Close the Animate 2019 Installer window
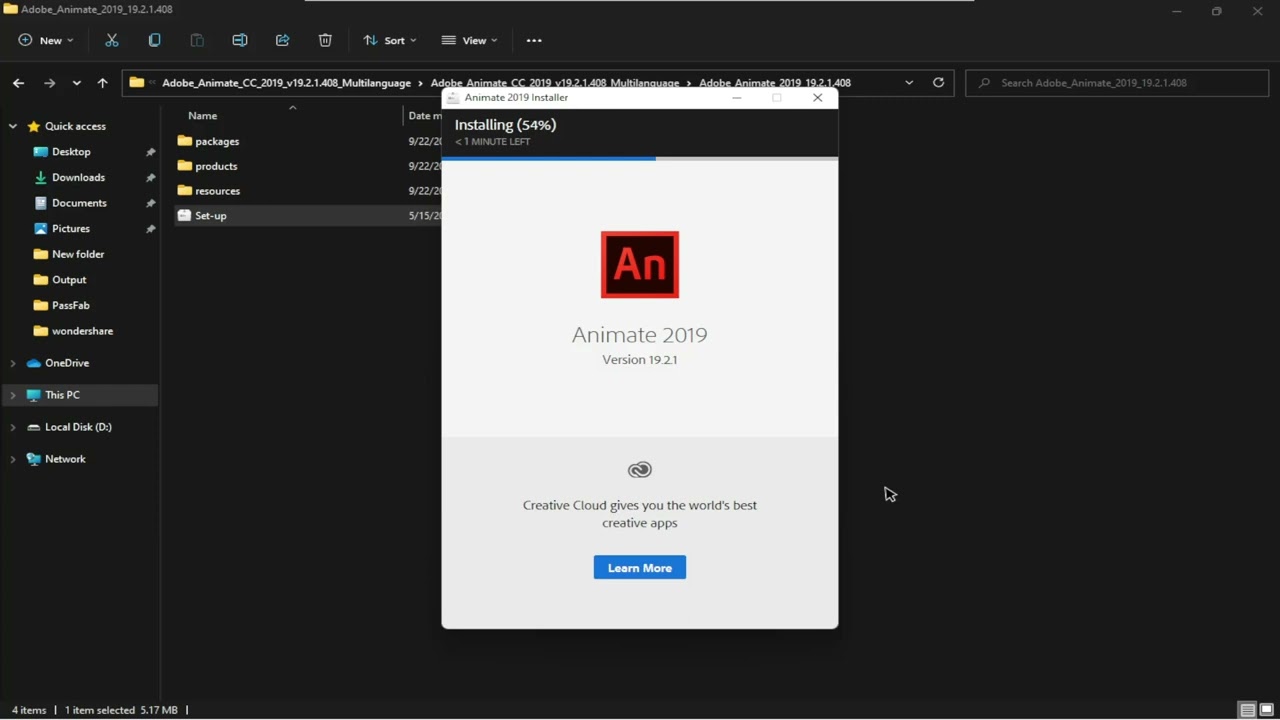Viewport: 1280px width, 720px height. (818, 97)
